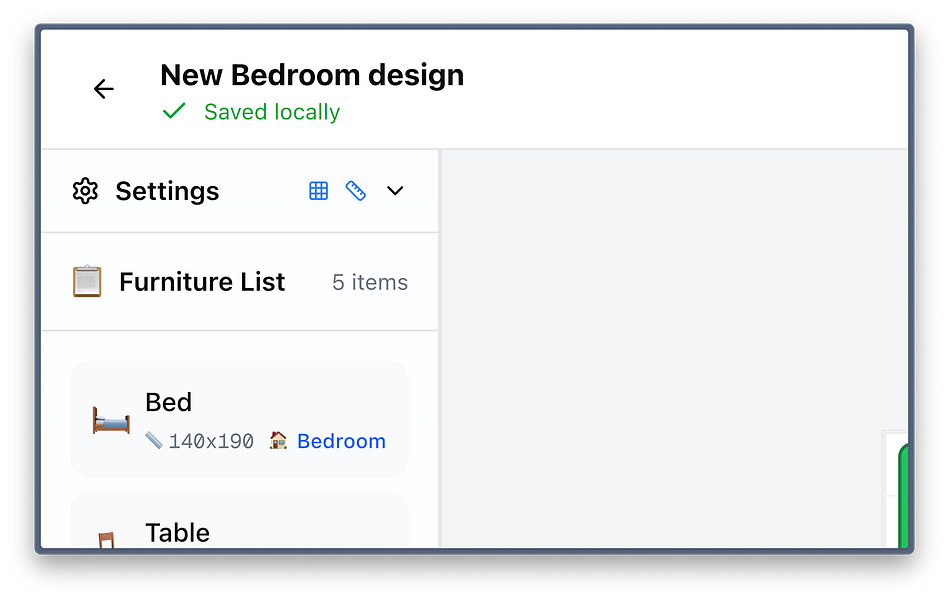Click the house icon next to Bedroom
Viewport: 949px width, 600px height.
[278, 440]
